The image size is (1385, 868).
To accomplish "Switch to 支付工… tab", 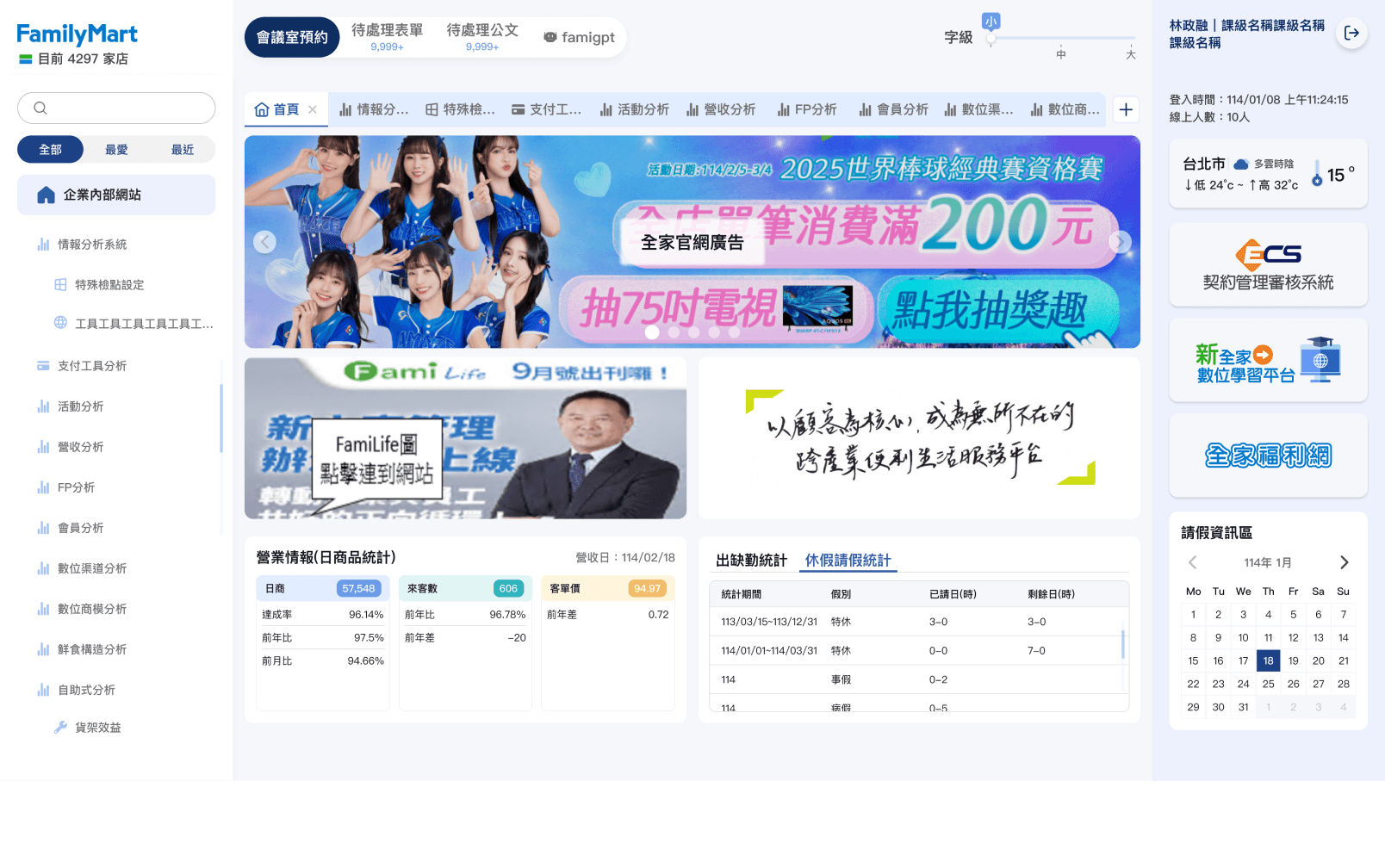I will pyautogui.click(x=547, y=109).
